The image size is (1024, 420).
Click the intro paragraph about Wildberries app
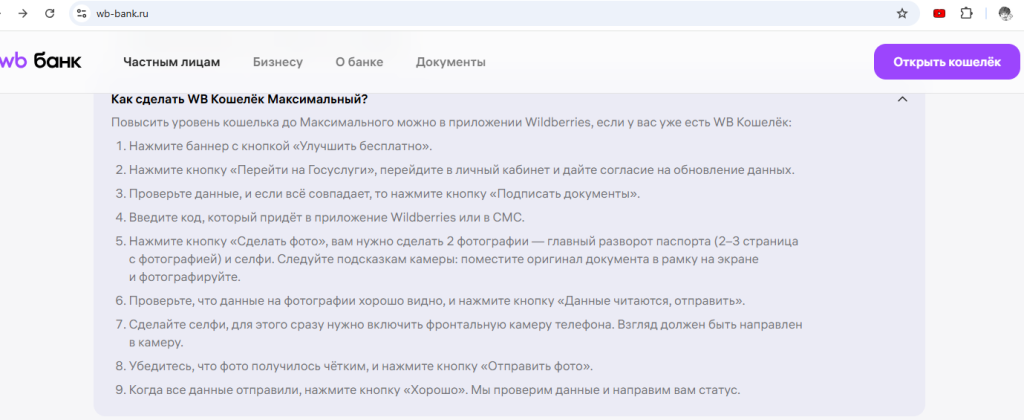tap(450, 122)
